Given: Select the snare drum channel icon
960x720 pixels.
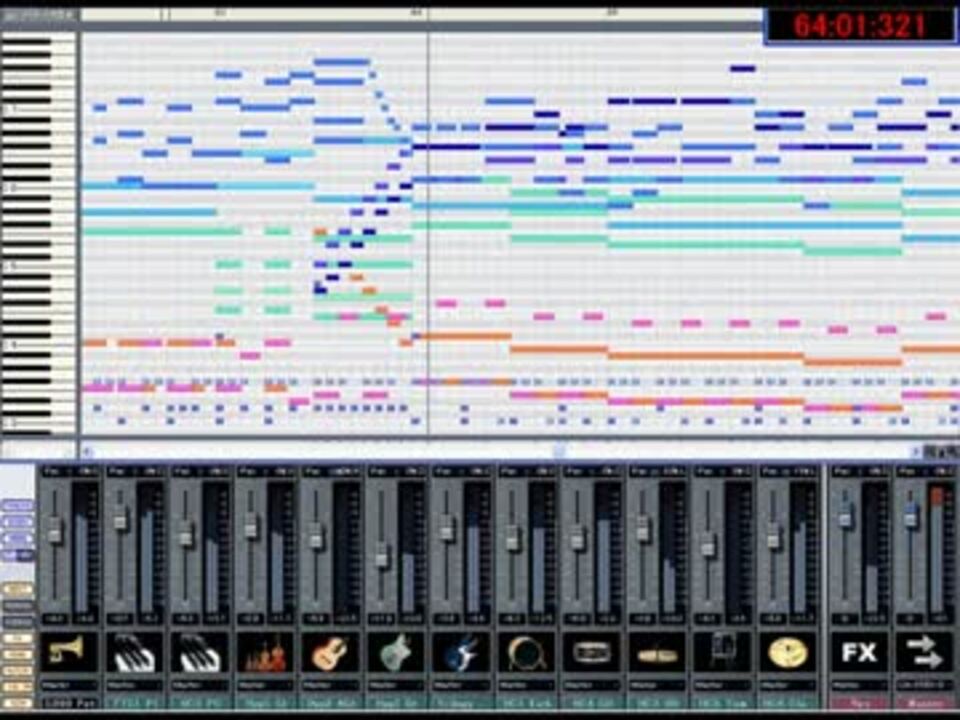Looking at the screenshot, I should coord(593,652).
